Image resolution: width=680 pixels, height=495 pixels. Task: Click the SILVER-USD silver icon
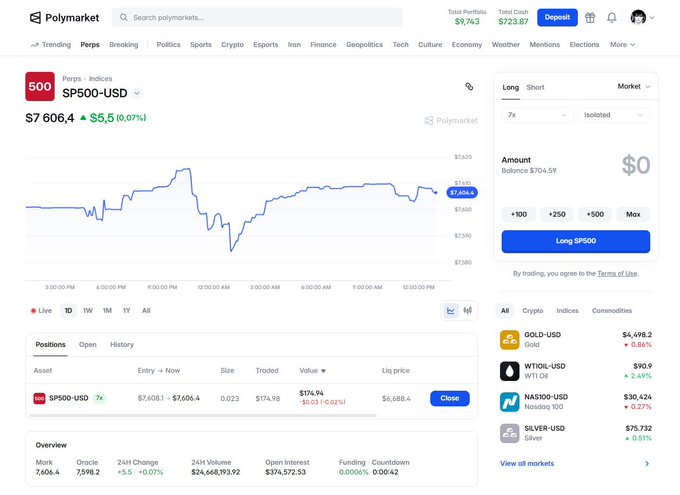point(509,433)
